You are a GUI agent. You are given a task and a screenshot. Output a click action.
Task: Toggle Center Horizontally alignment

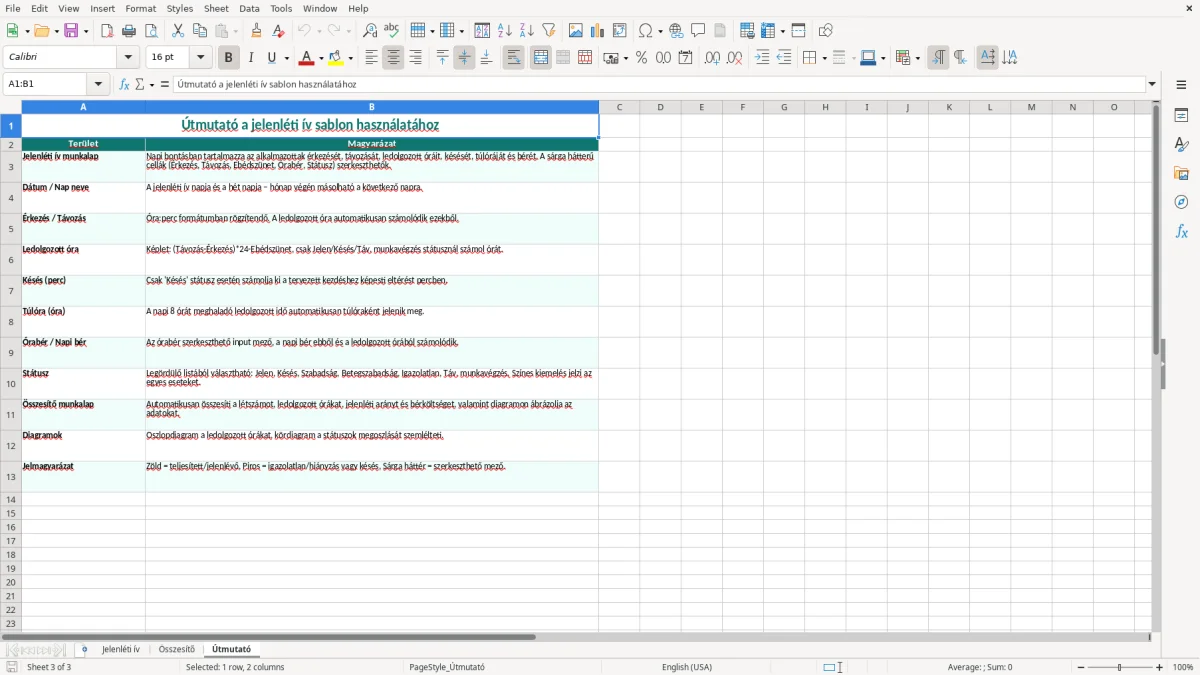tap(393, 58)
